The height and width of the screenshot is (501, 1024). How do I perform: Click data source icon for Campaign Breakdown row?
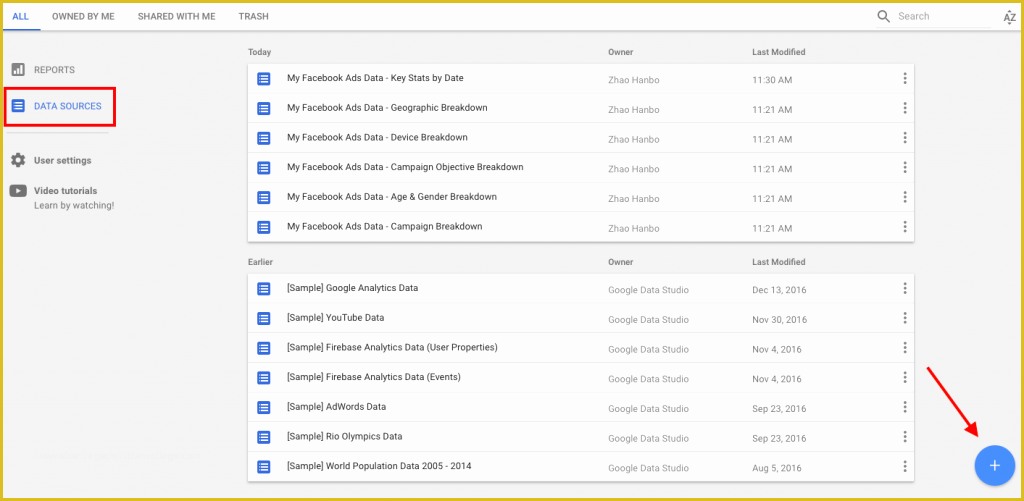point(264,227)
